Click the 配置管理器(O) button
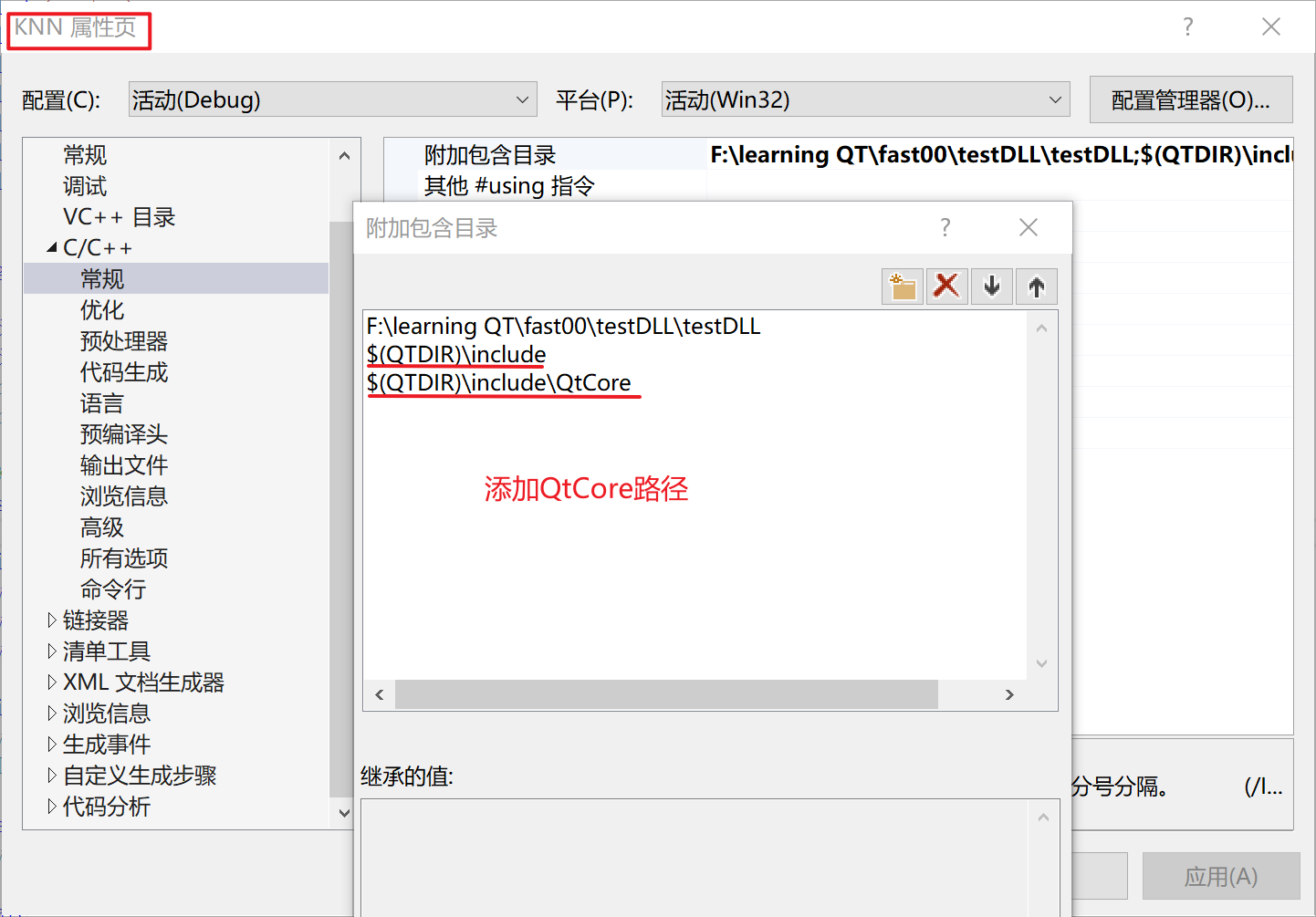This screenshot has height=917, width=1316. pos(1191,99)
